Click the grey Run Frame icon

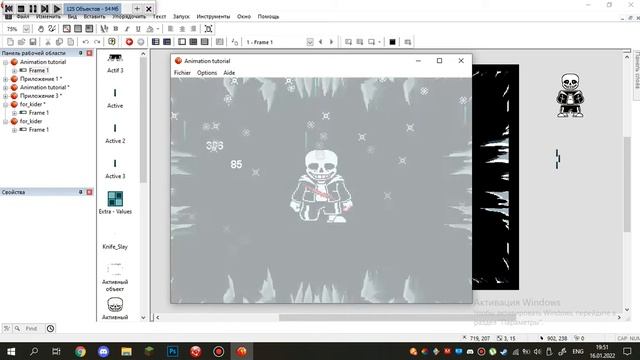pos(141,42)
